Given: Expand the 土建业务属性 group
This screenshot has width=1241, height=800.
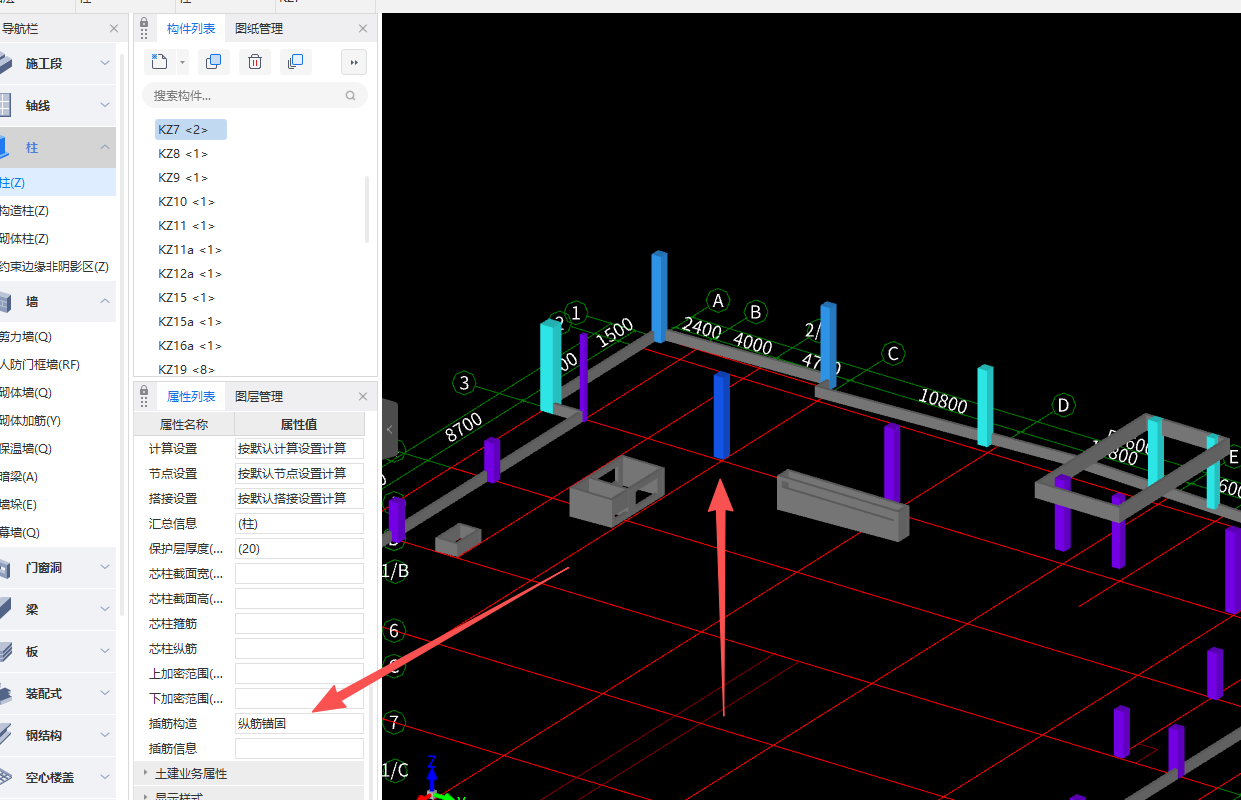Looking at the screenshot, I should pyautogui.click(x=146, y=773).
